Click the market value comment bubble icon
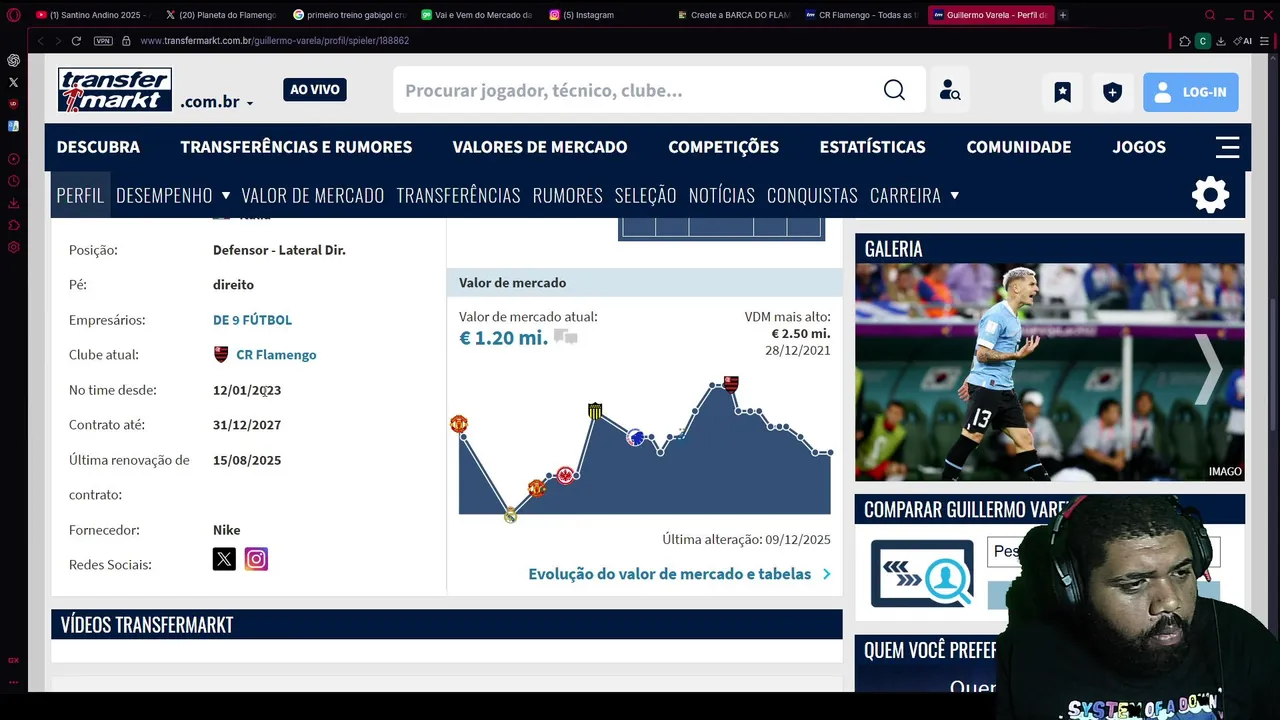This screenshot has height=720, width=1280. (566, 337)
